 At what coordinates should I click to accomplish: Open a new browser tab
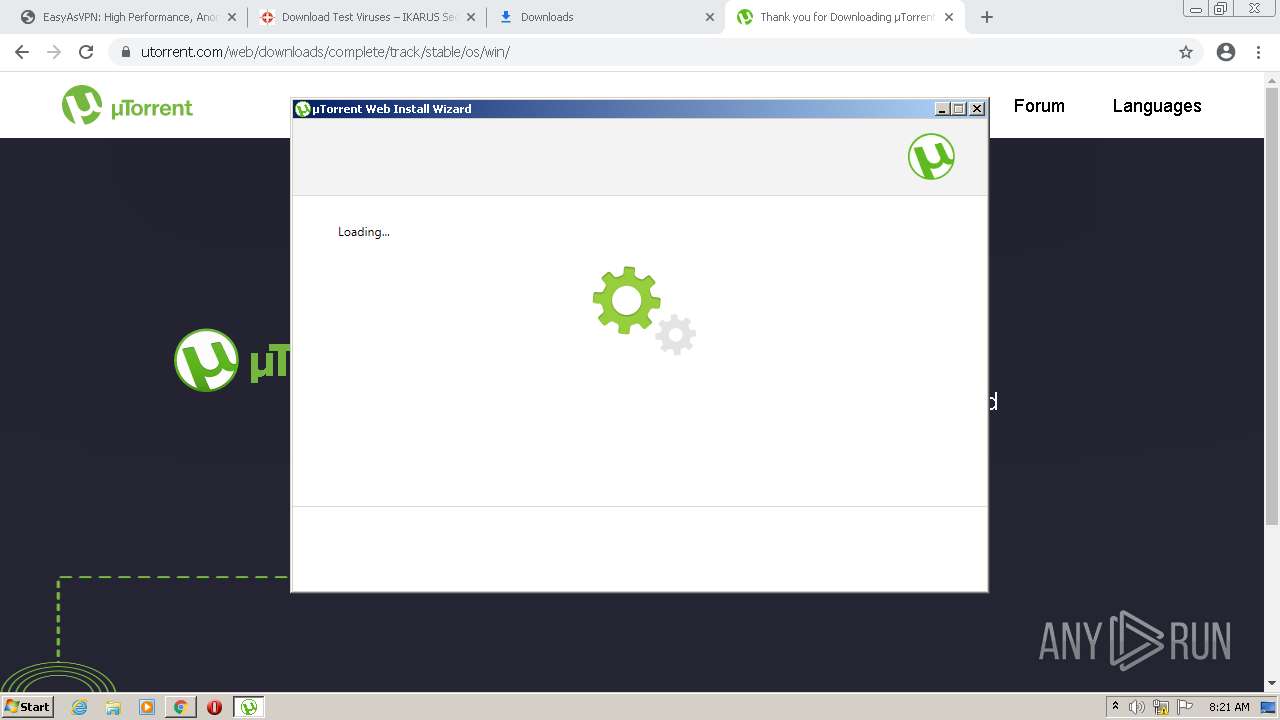(x=987, y=17)
